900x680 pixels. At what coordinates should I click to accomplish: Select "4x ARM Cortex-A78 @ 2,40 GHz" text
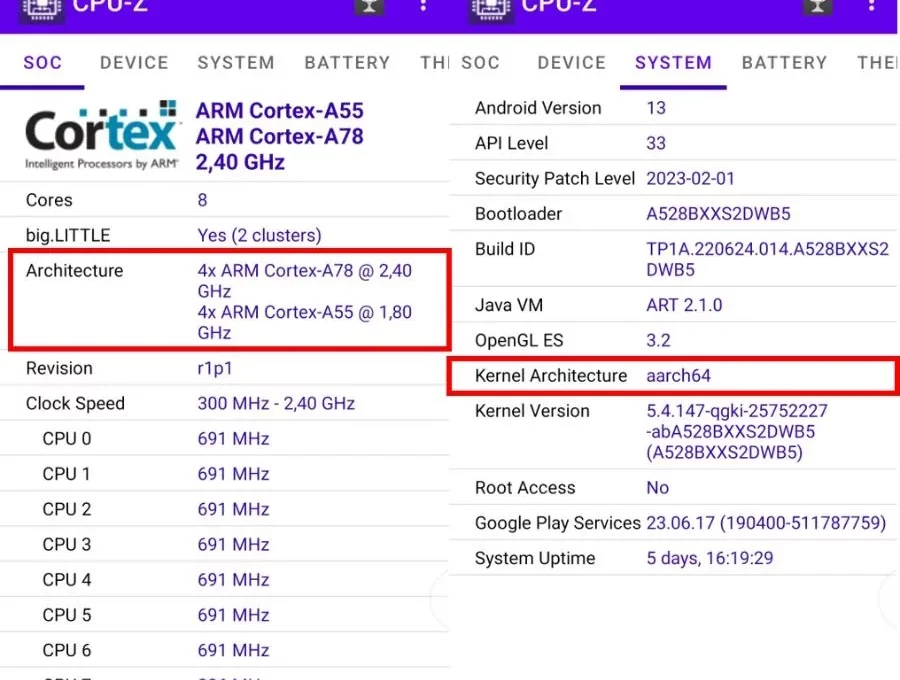305,281
